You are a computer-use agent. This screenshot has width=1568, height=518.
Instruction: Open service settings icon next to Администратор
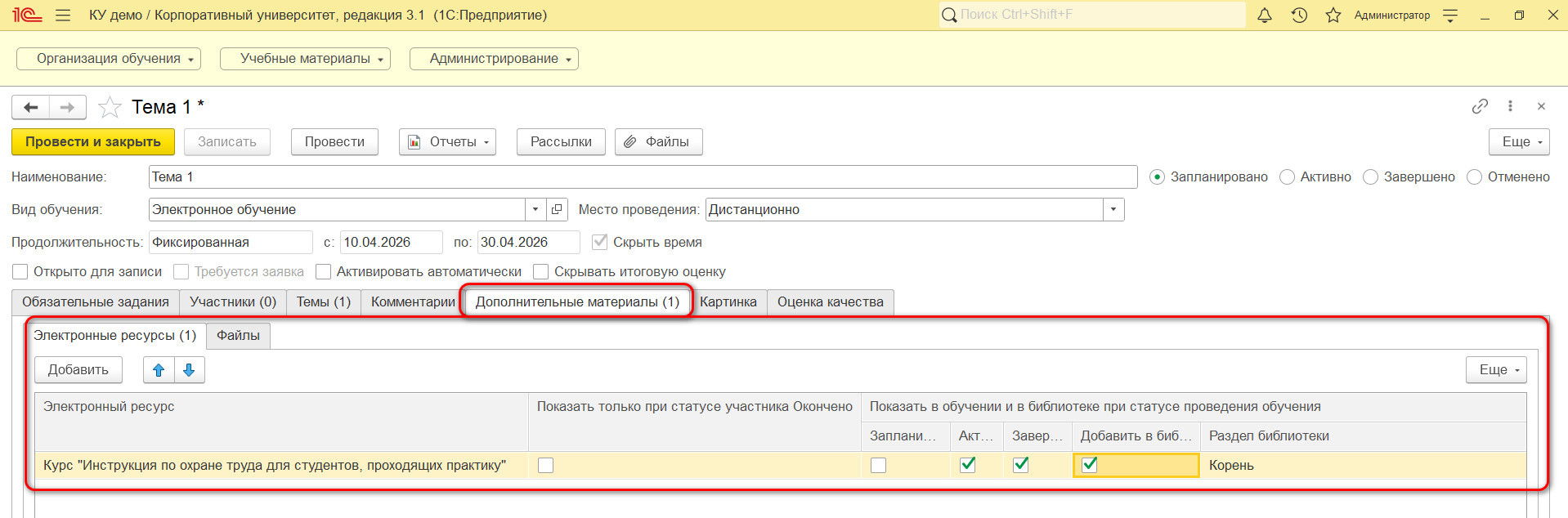coord(1450,15)
